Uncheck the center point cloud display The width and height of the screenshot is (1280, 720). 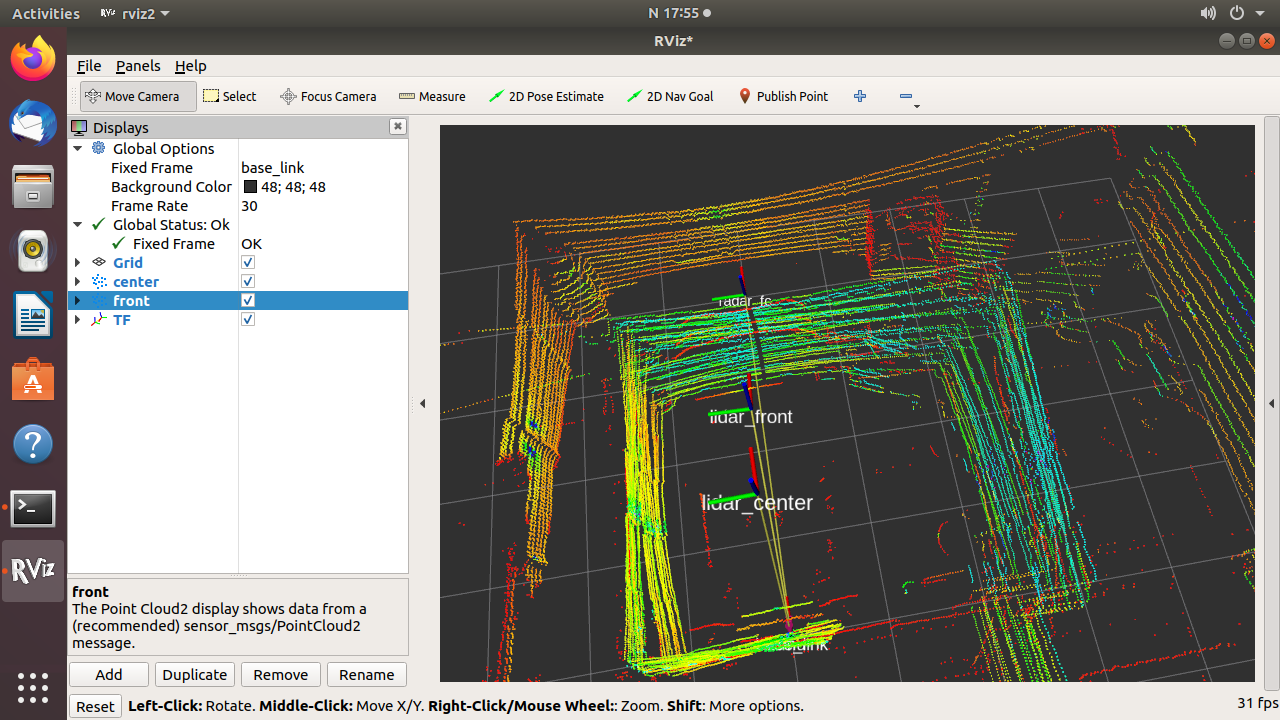click(x=247, y=281)
